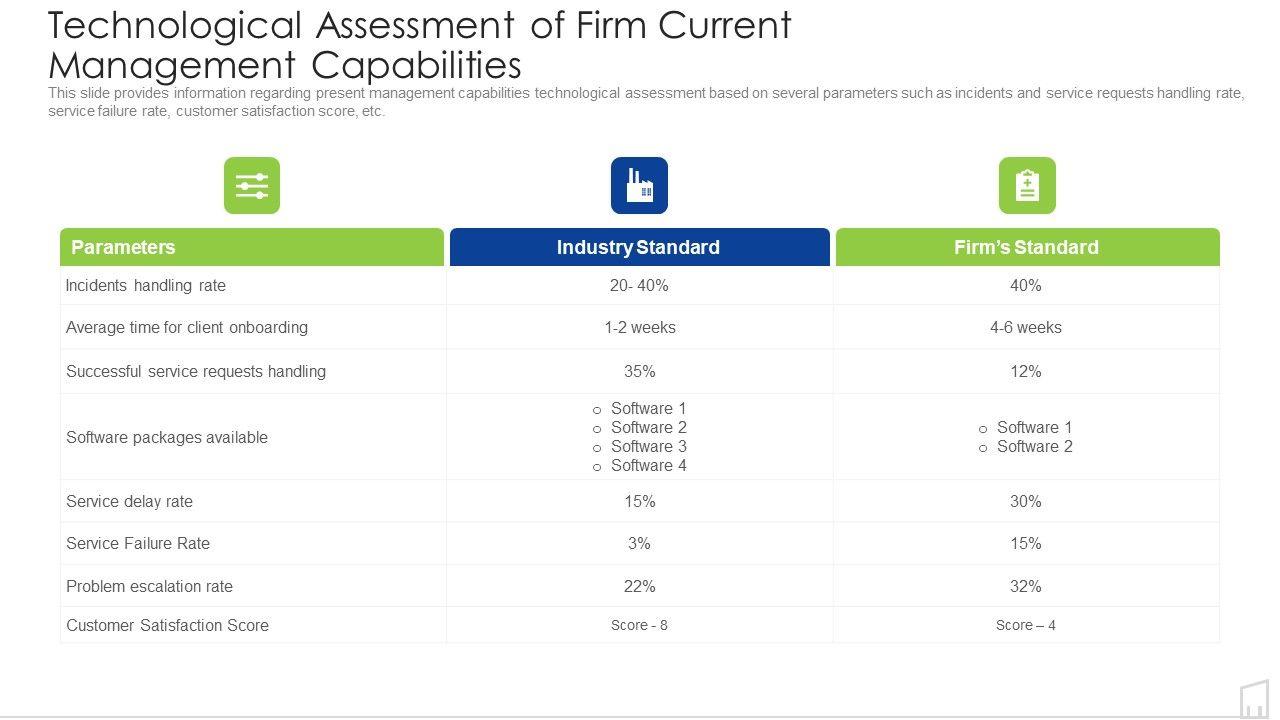Click the Service delay rate label
Viewport: 1280px width, 720px height.
tap(129, 501)
